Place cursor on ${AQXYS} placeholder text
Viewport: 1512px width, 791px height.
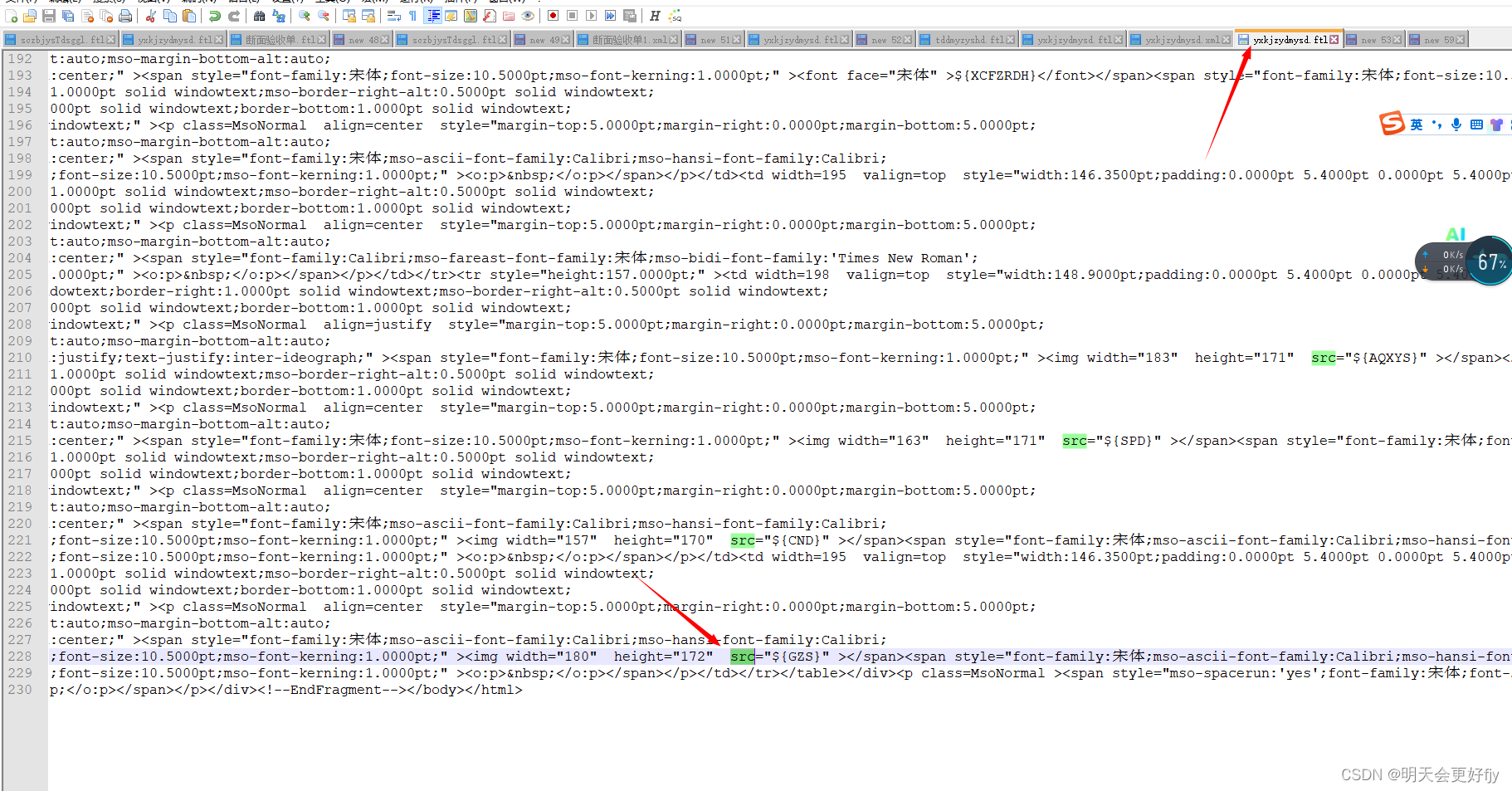[x=1386, y=358]
